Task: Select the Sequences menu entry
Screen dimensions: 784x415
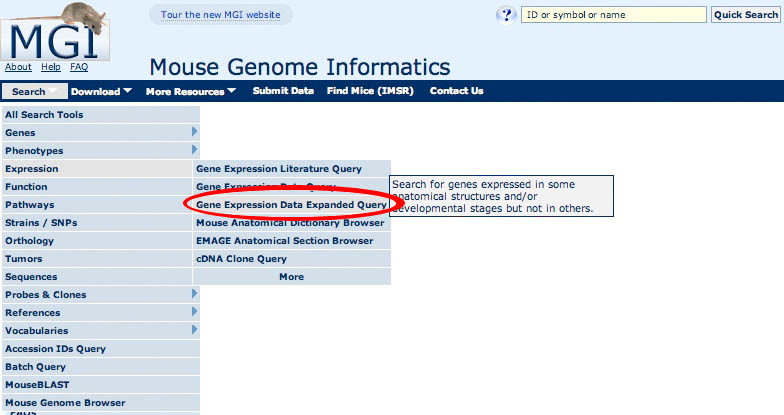Action: [98, 276]
